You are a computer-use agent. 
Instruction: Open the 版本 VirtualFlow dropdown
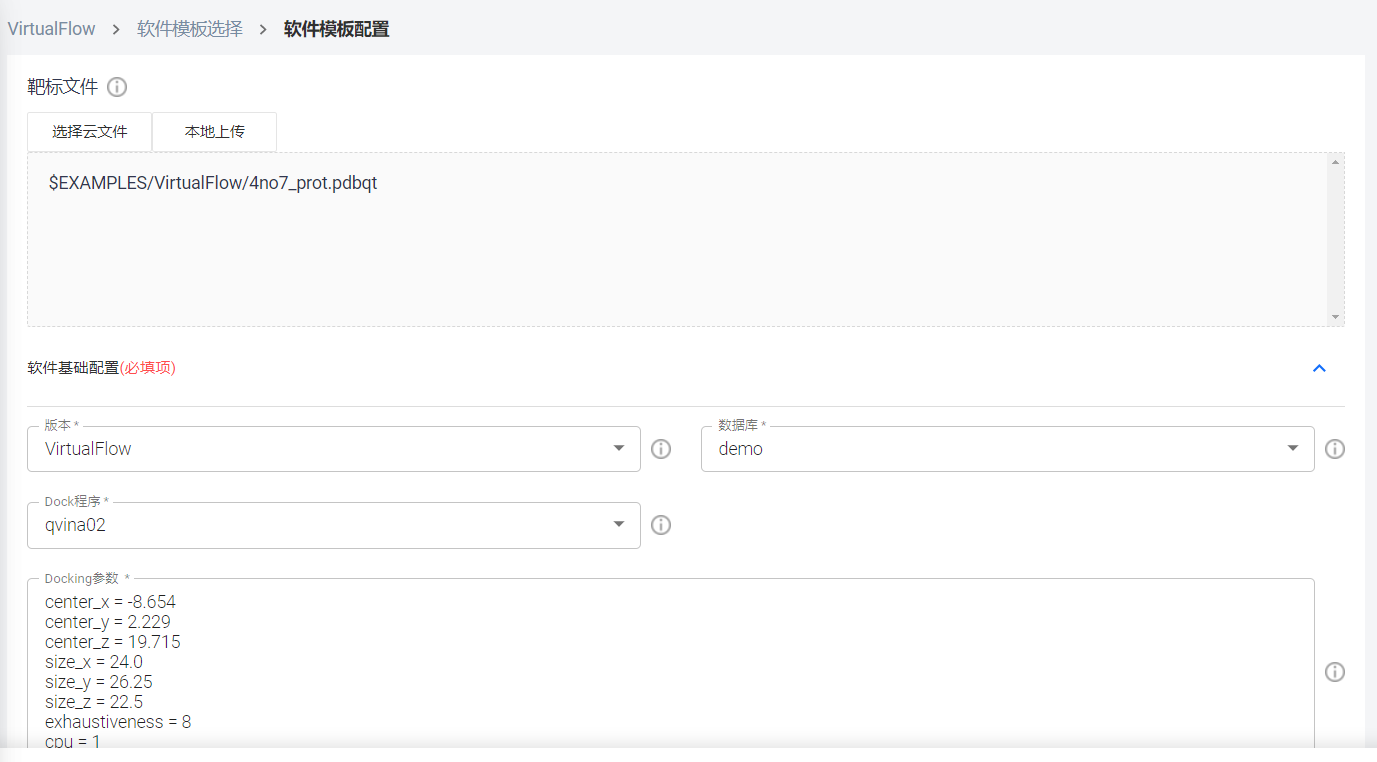click(334, 449)
